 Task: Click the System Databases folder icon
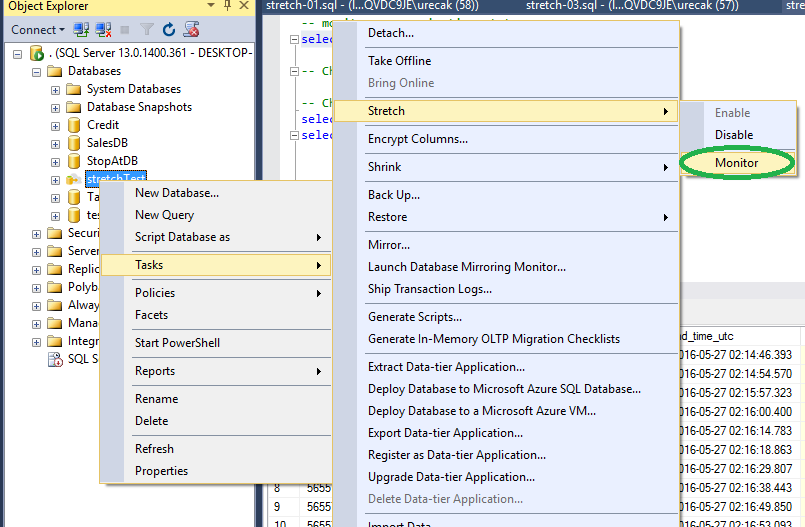pyautogui.click(x=73, y=89)
